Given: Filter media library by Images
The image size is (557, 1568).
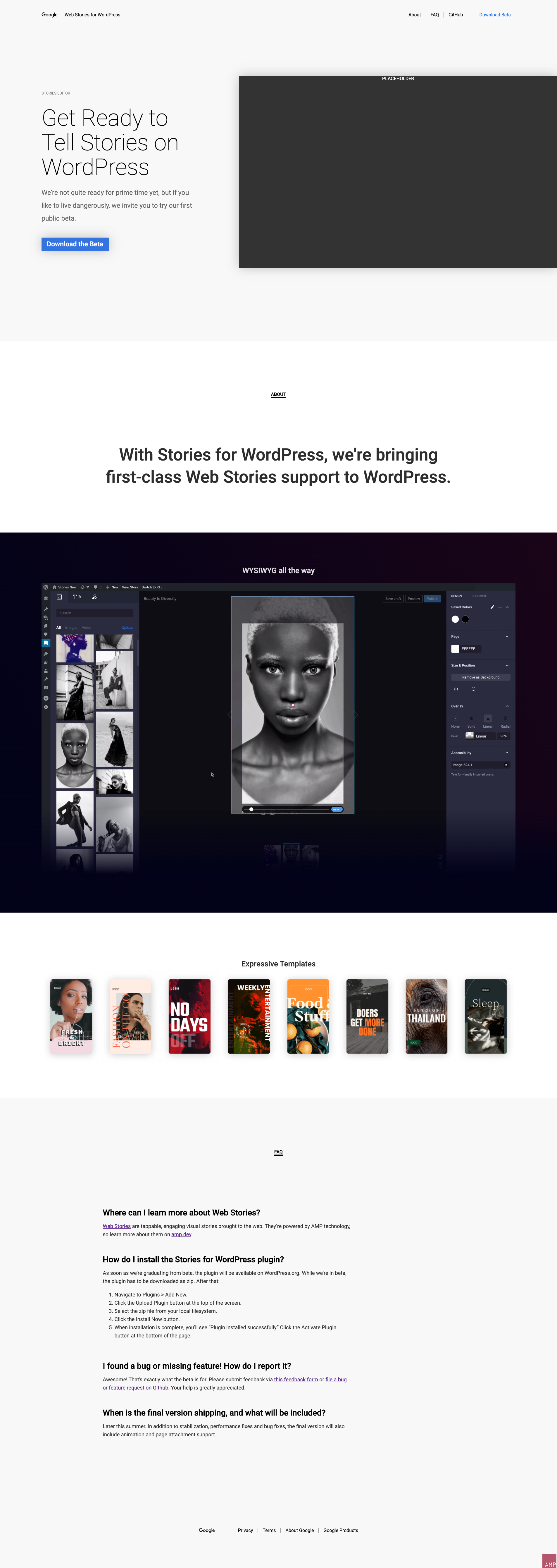Looking at the screenshot, I should click(x=71, y=628).
